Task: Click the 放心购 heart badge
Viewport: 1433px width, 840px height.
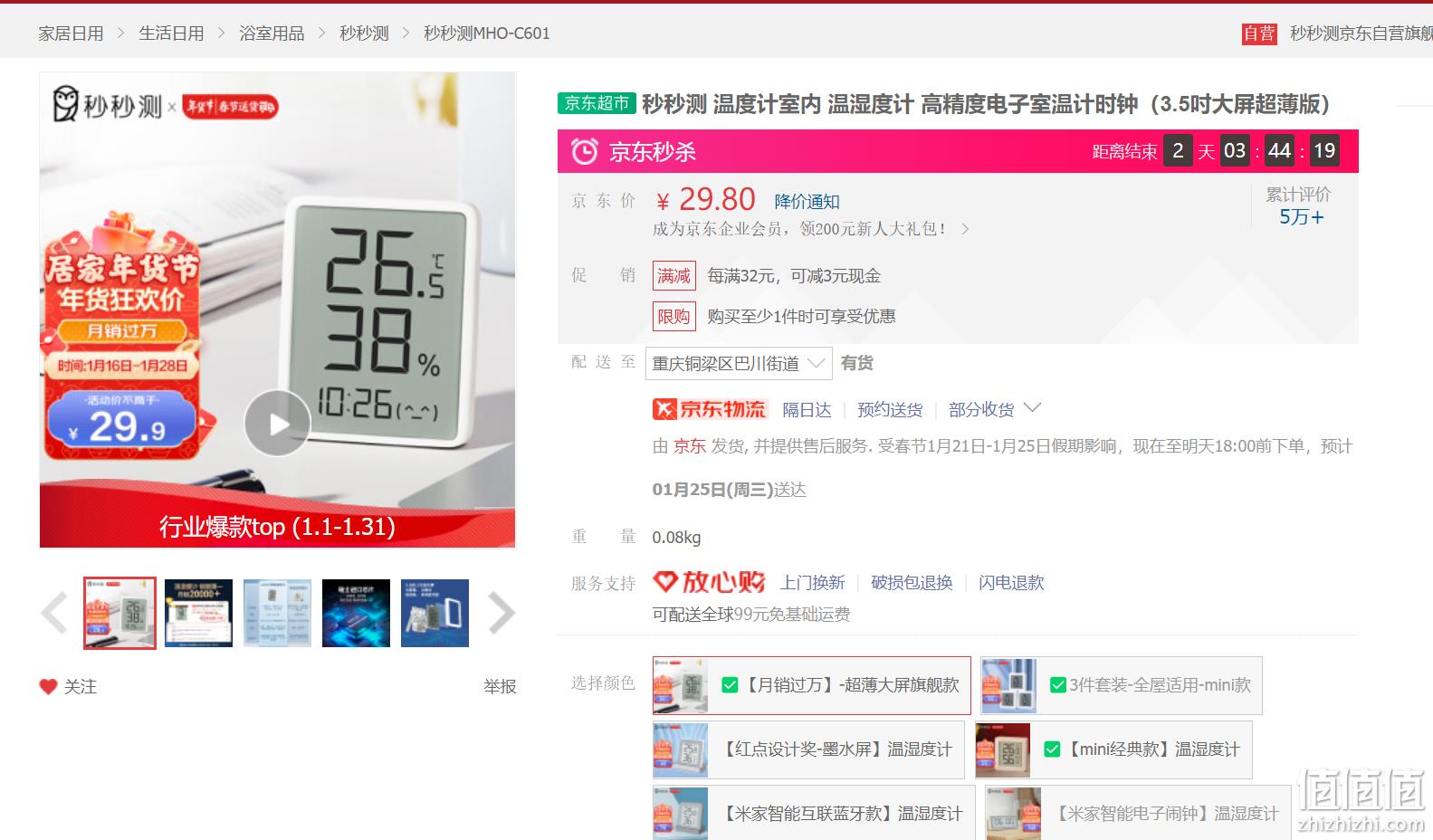Action: click(x=709, y=582)
